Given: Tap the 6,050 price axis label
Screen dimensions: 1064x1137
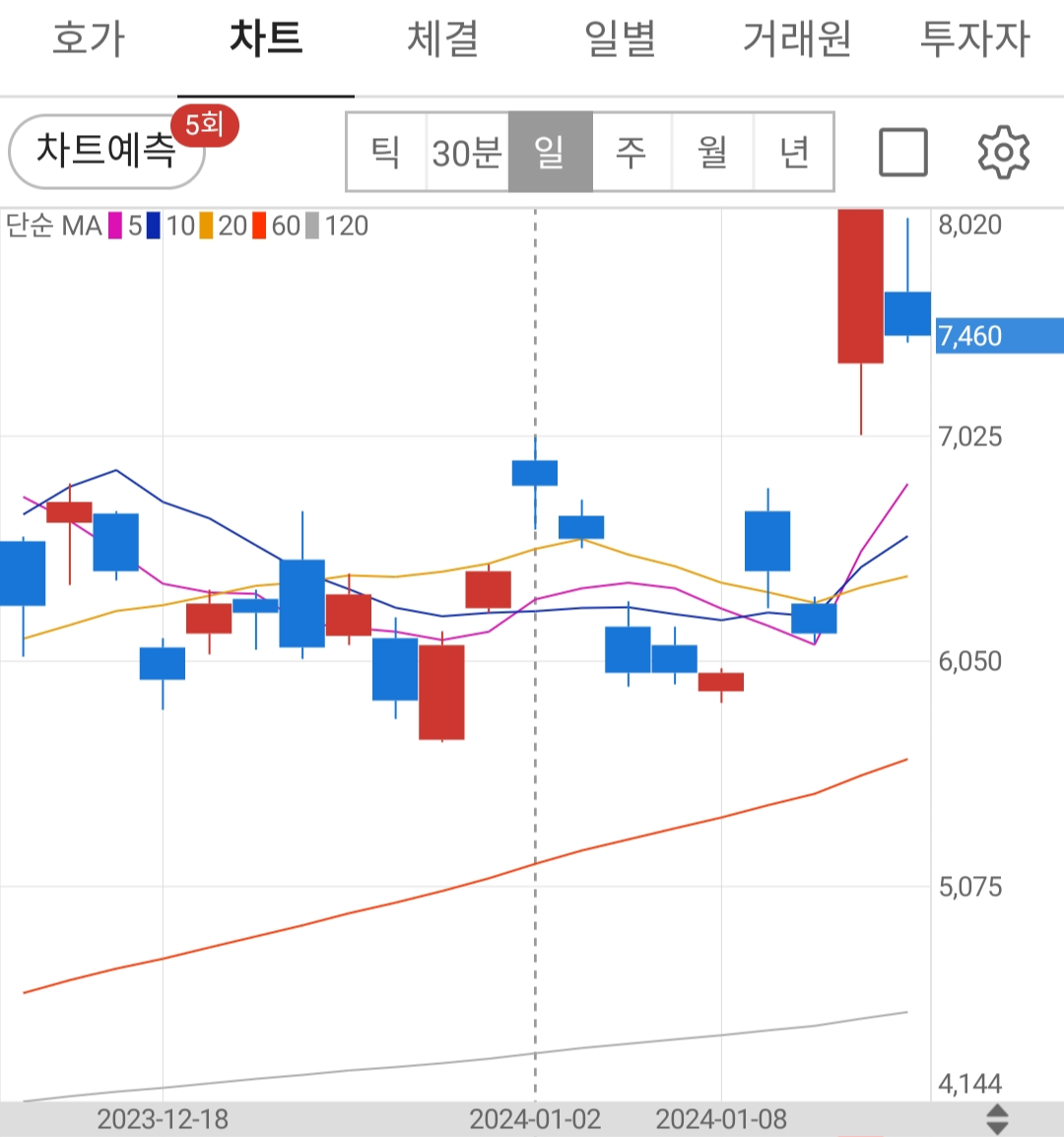Looking at the screenshot, I should pyautogui.click(x=969, y=661).
